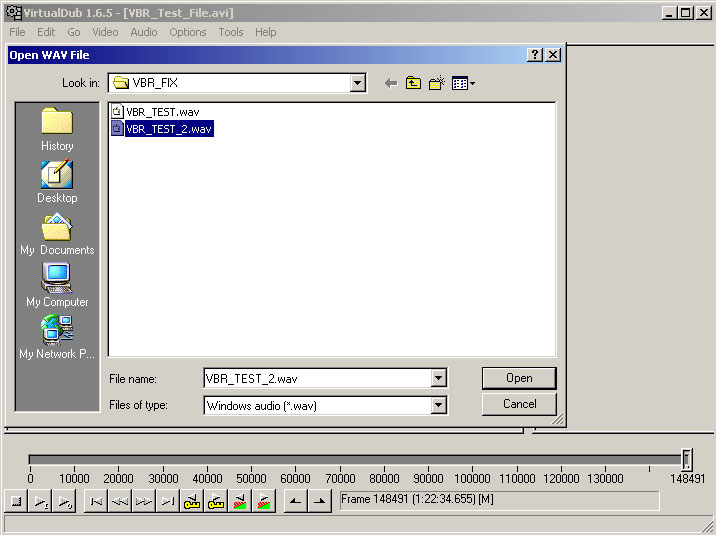Image resolution: width=716 pixels, height=535 pixels.
Task: Click the dialog help question-mark button
Action: (x=535, y=55)
